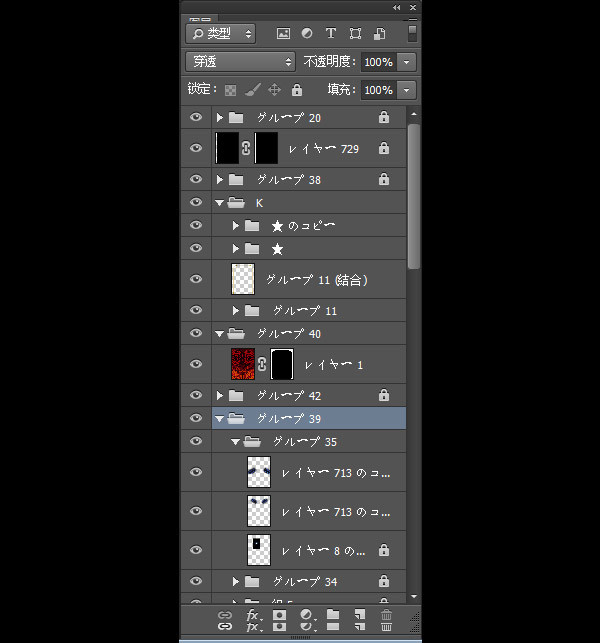Click the thumbnail of グループ 11 (結合)
The width and height of the screenshot is (600, 643).
click(243, 279)
